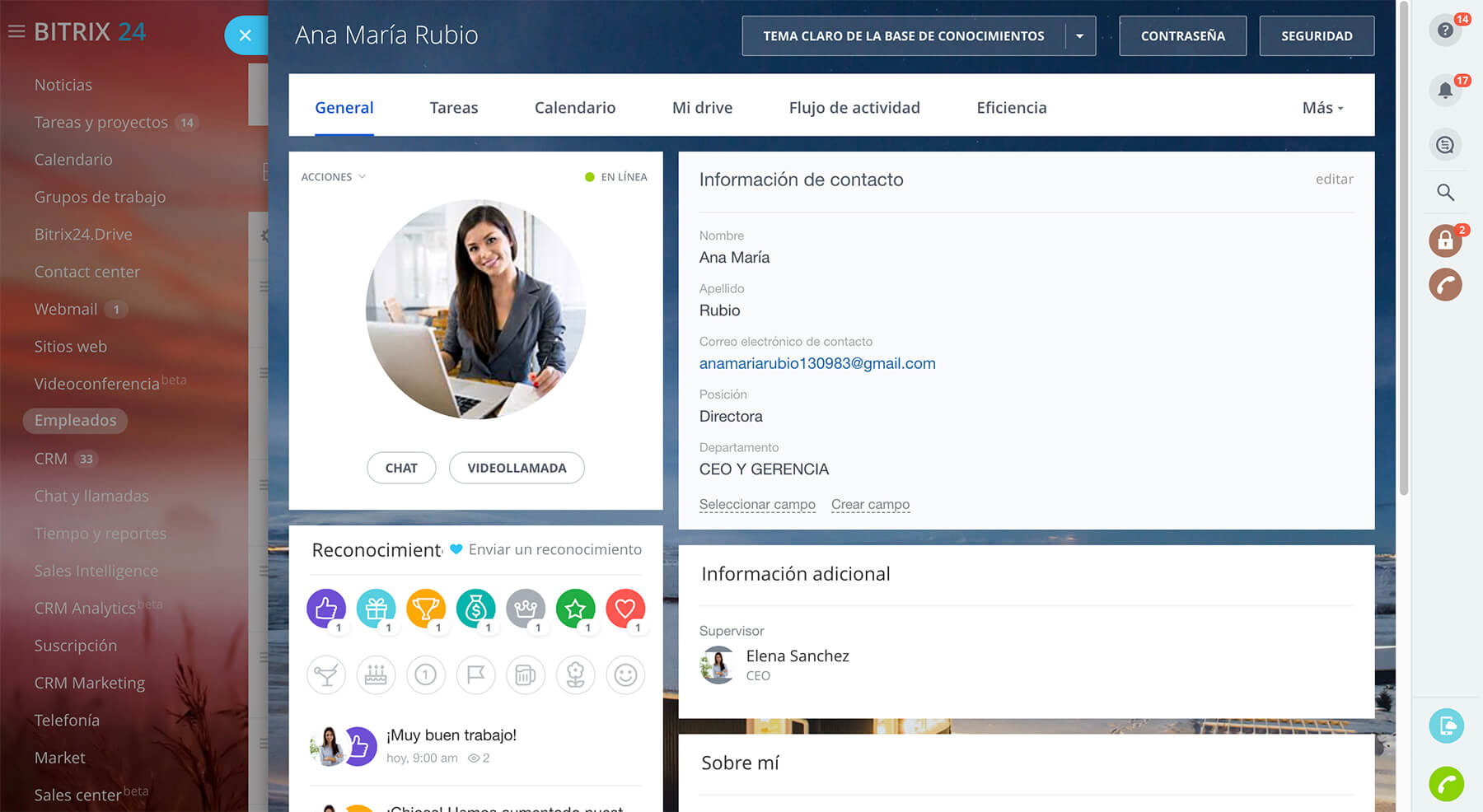Click the search magnifier icon
This screenshot has width=1483, height=812.
tap(1445, 193)
